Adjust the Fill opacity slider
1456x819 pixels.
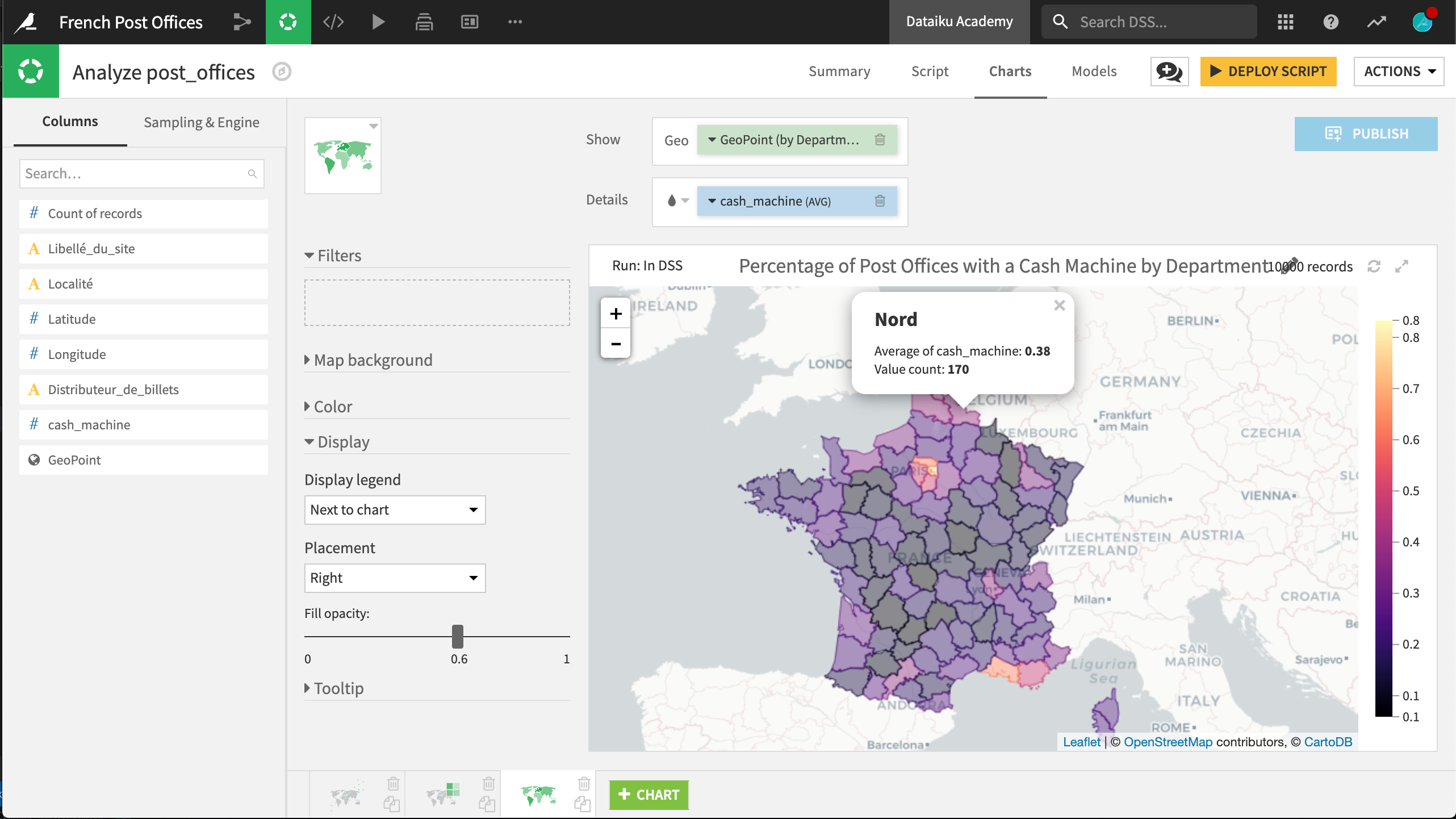coord(458,637)
